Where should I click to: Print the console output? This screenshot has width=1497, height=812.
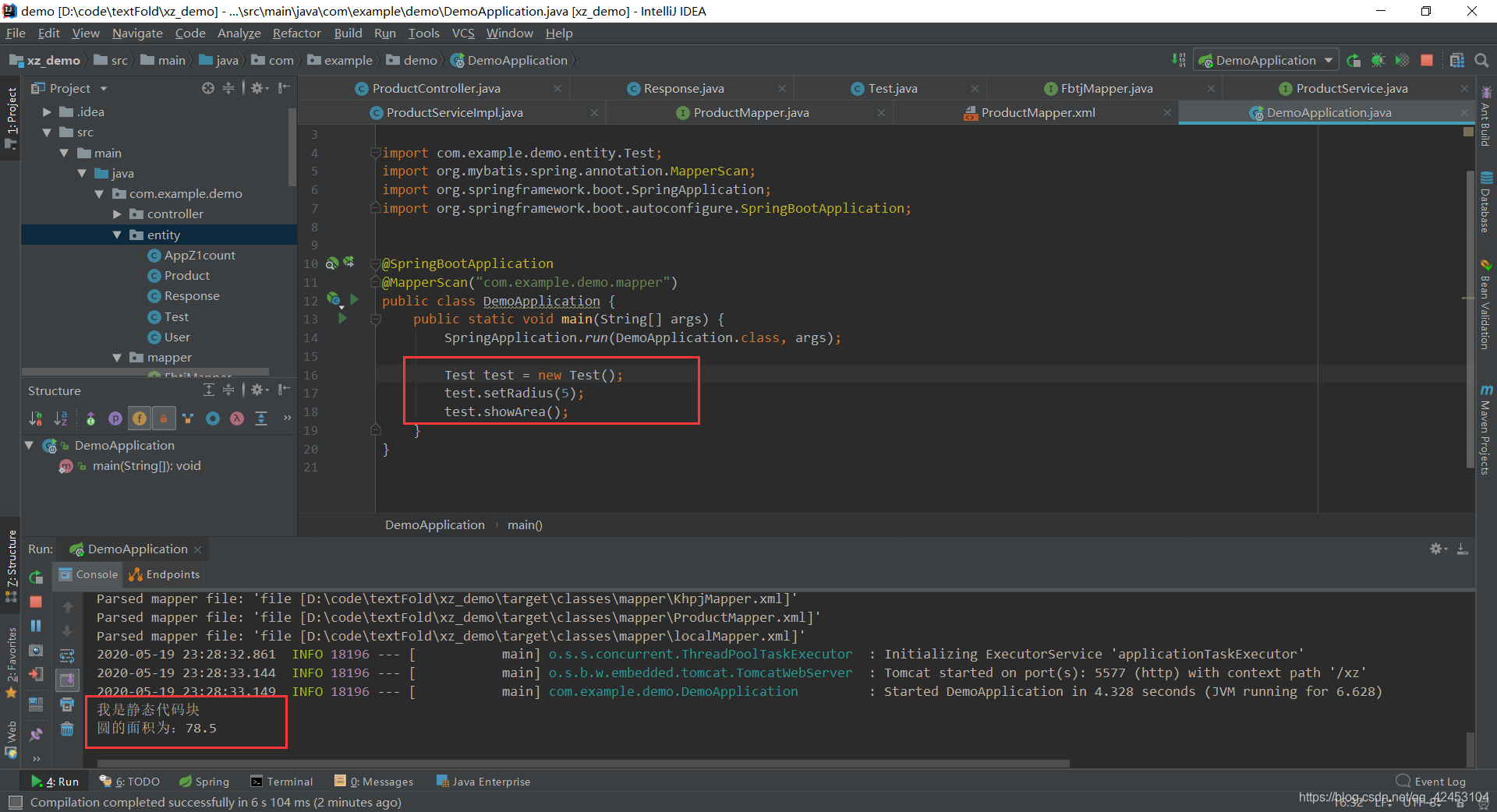pos(67,704)
